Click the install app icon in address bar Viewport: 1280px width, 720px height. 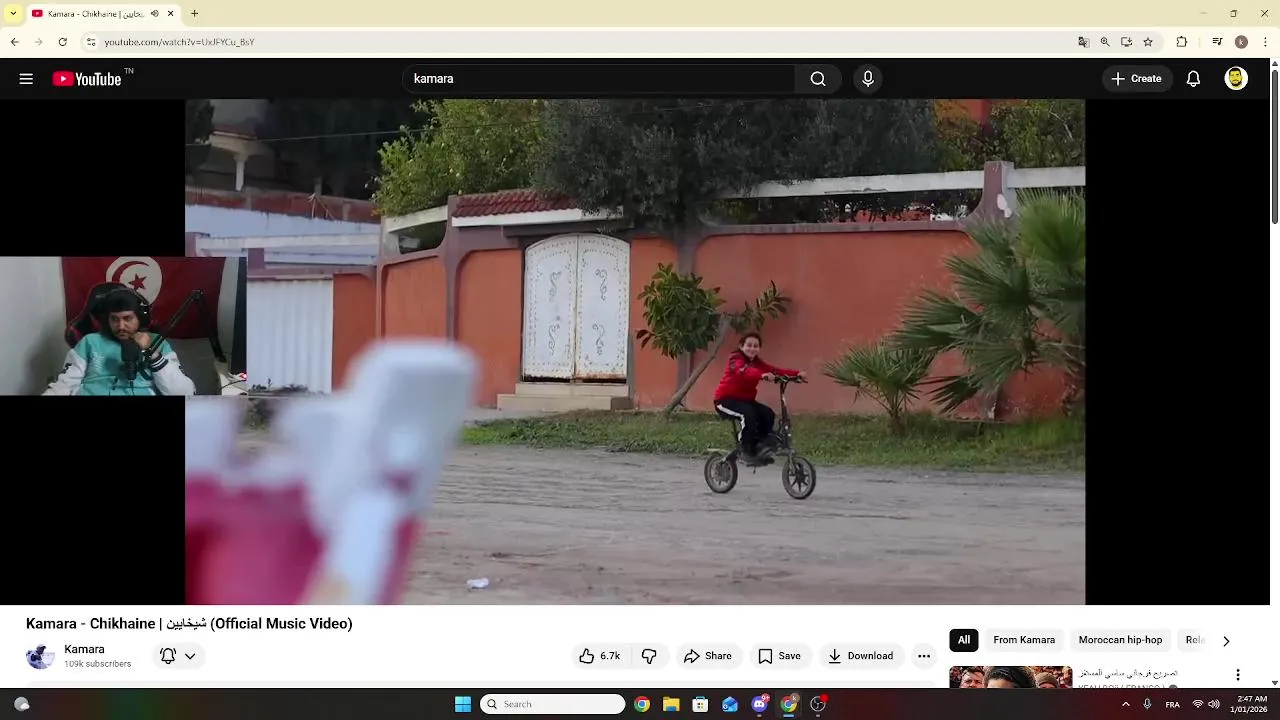point(1126,42)
